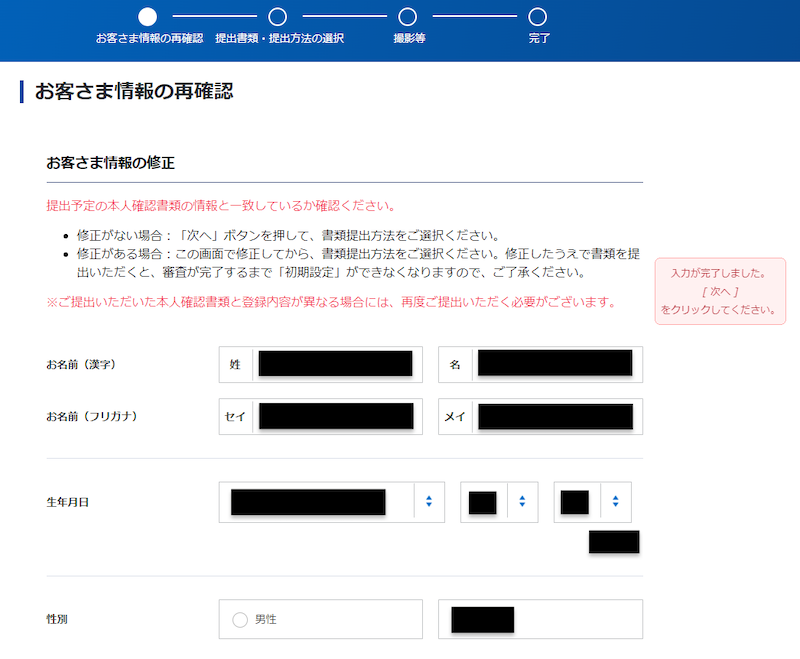
Task: Focus the メイ furigana field
Action: (x=553, y=416)
